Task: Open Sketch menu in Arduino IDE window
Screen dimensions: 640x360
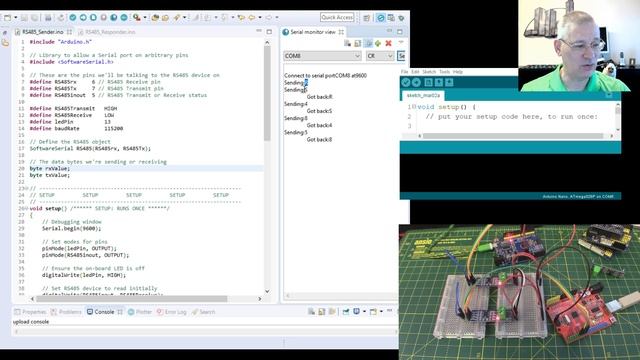Action: pyautogui.click(x=429, y=72)
